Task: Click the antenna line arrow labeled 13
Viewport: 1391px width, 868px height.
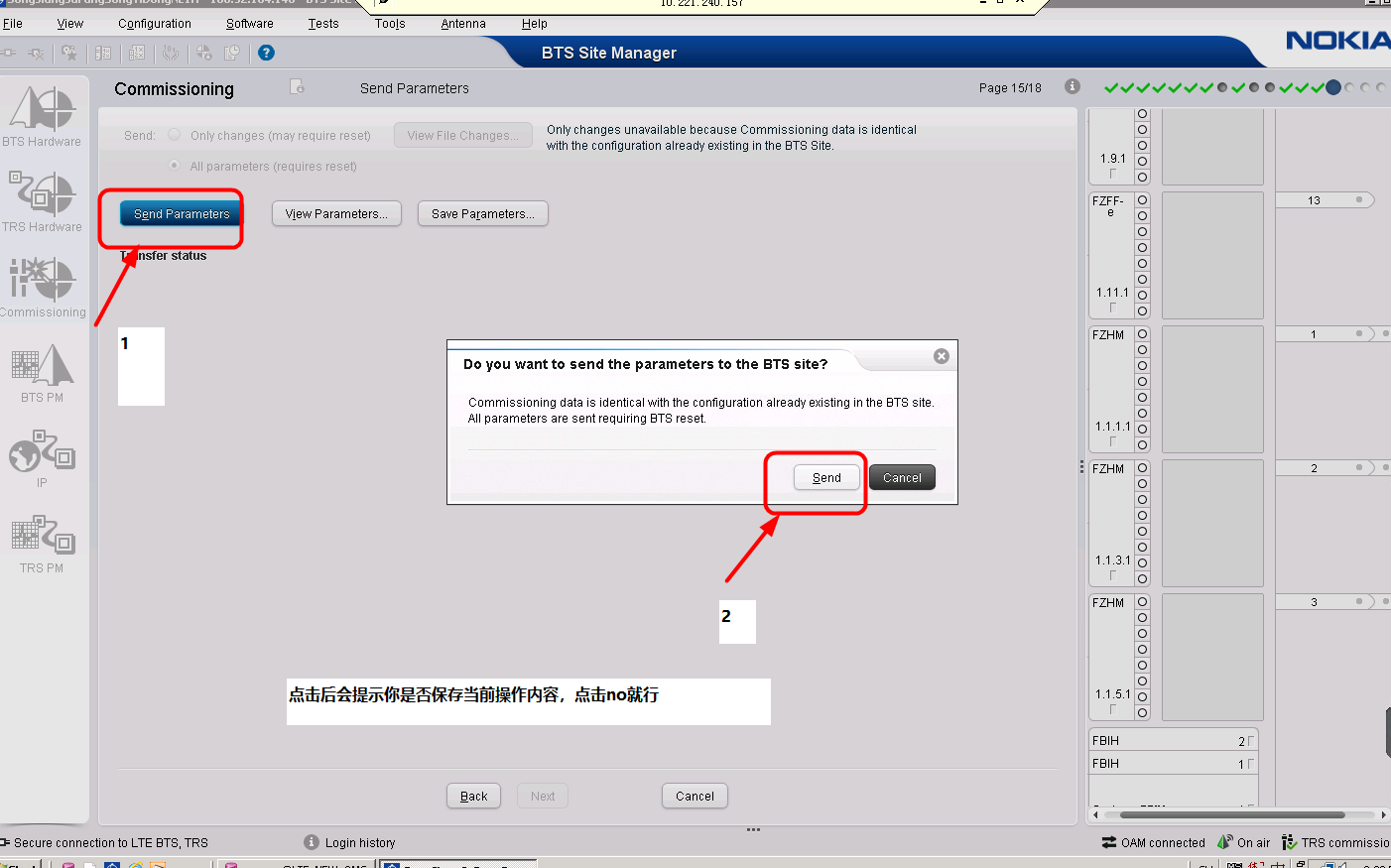Action: coord(1325,200)
